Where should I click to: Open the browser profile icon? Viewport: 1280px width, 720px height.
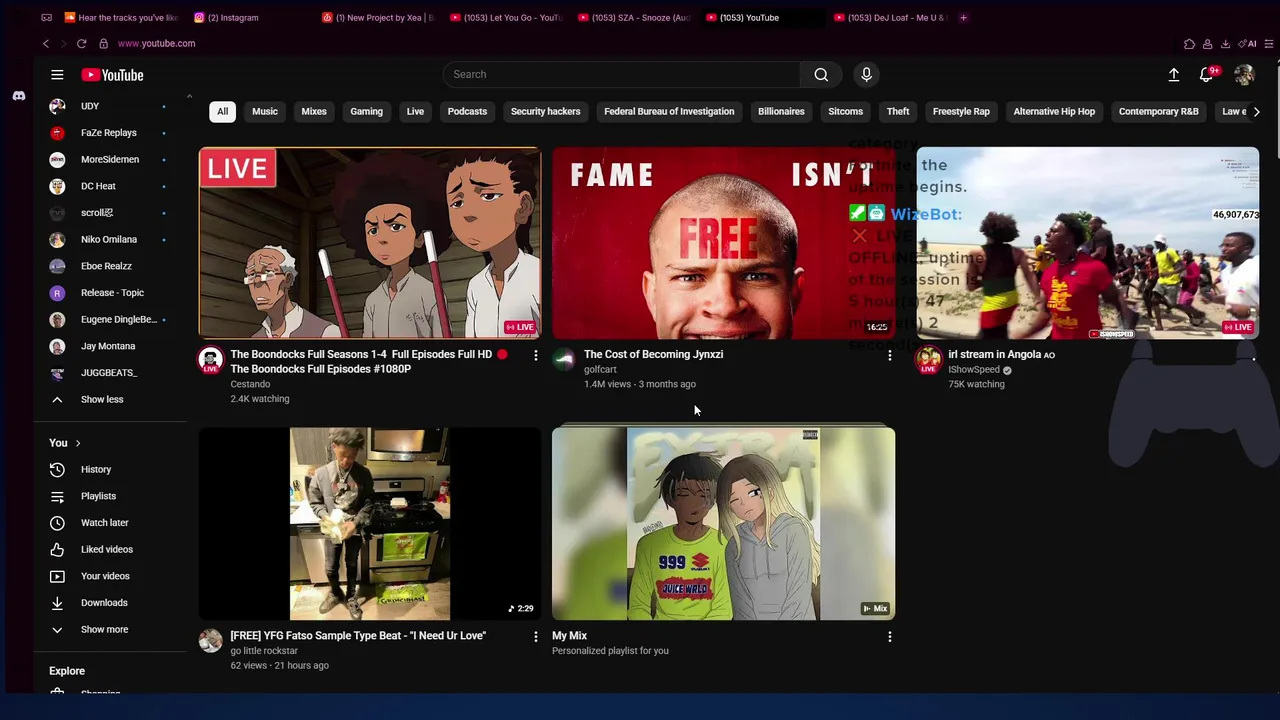click(x=1207, y=44)
